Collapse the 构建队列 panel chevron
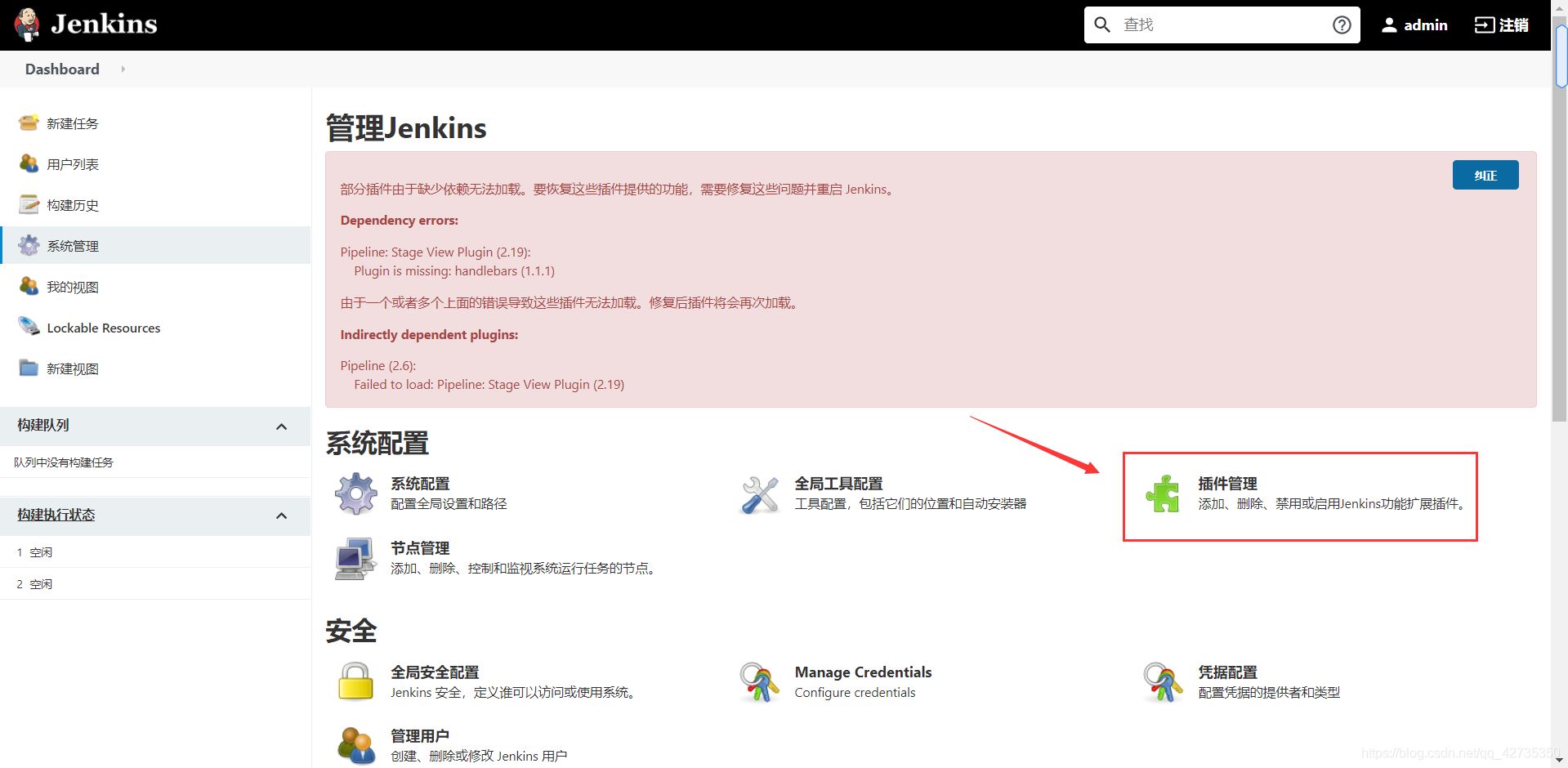Viewport: 1568px width, 768px height. [x=282, y=426]
